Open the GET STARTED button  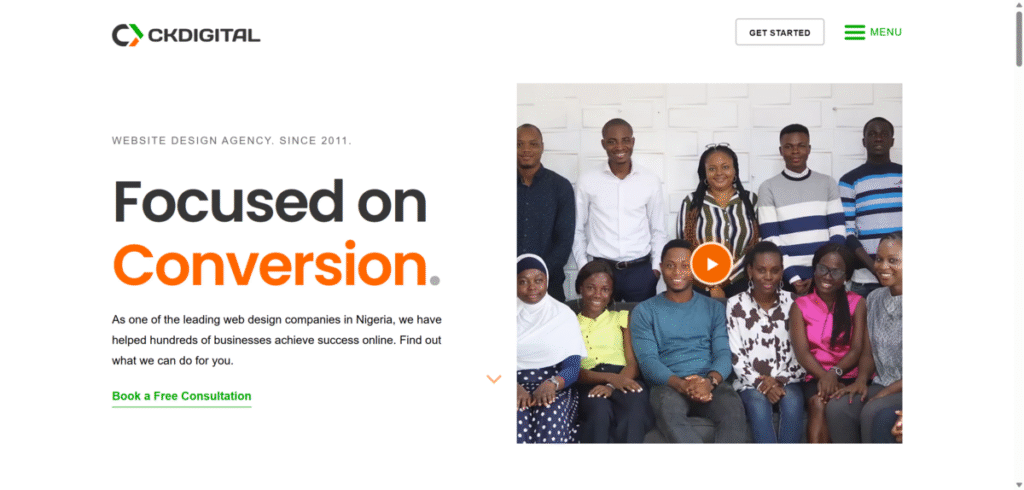point(780,32)
